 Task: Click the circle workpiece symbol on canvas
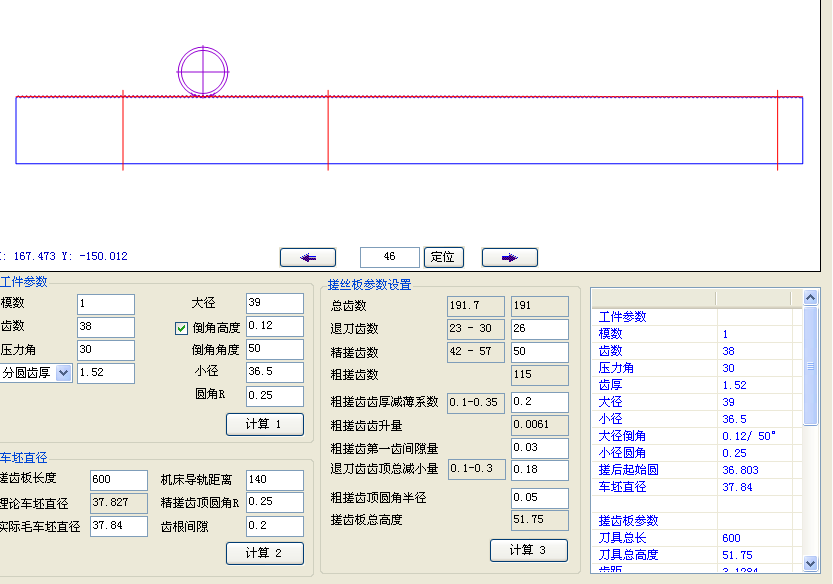pyautogui.click(x=203, y=71)
